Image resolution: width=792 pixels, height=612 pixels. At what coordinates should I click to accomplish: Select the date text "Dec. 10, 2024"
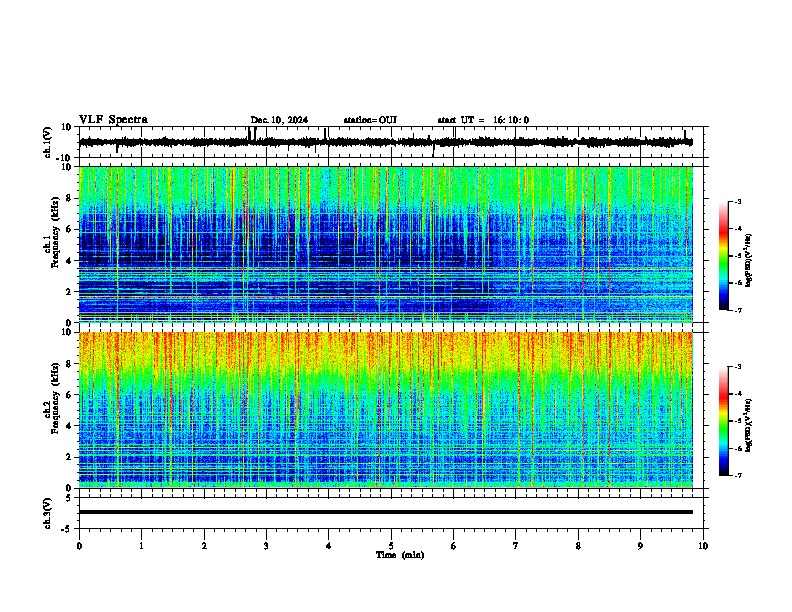tap(279, 120)
